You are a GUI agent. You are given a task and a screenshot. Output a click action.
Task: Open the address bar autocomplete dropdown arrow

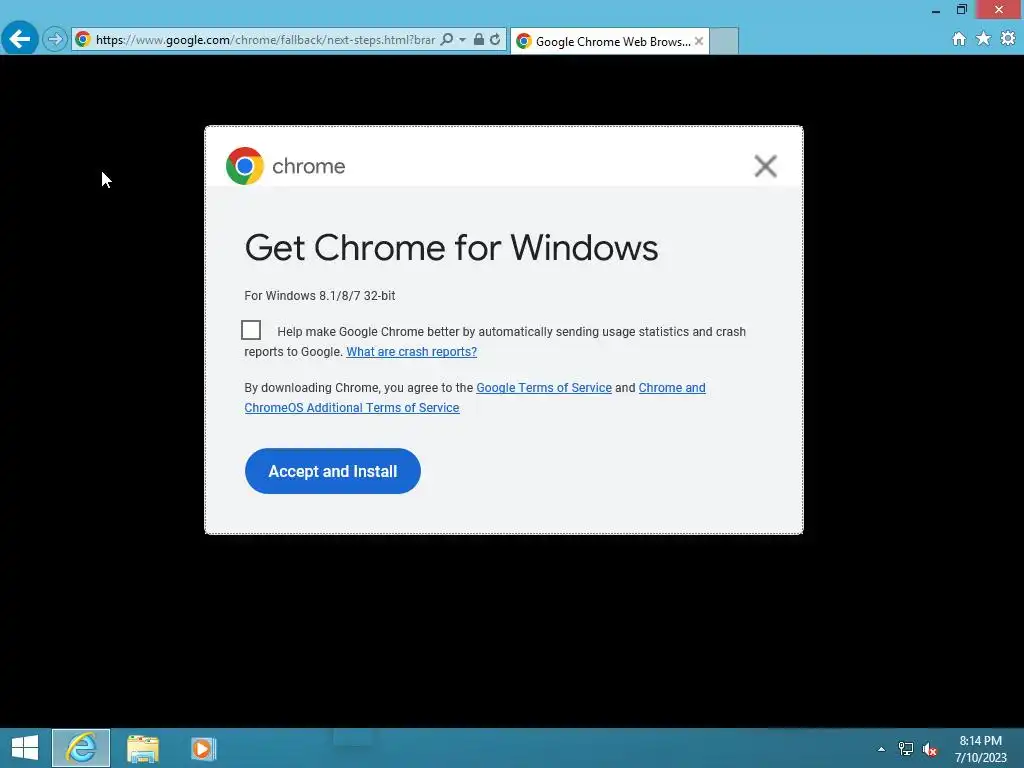pos(462,40)
